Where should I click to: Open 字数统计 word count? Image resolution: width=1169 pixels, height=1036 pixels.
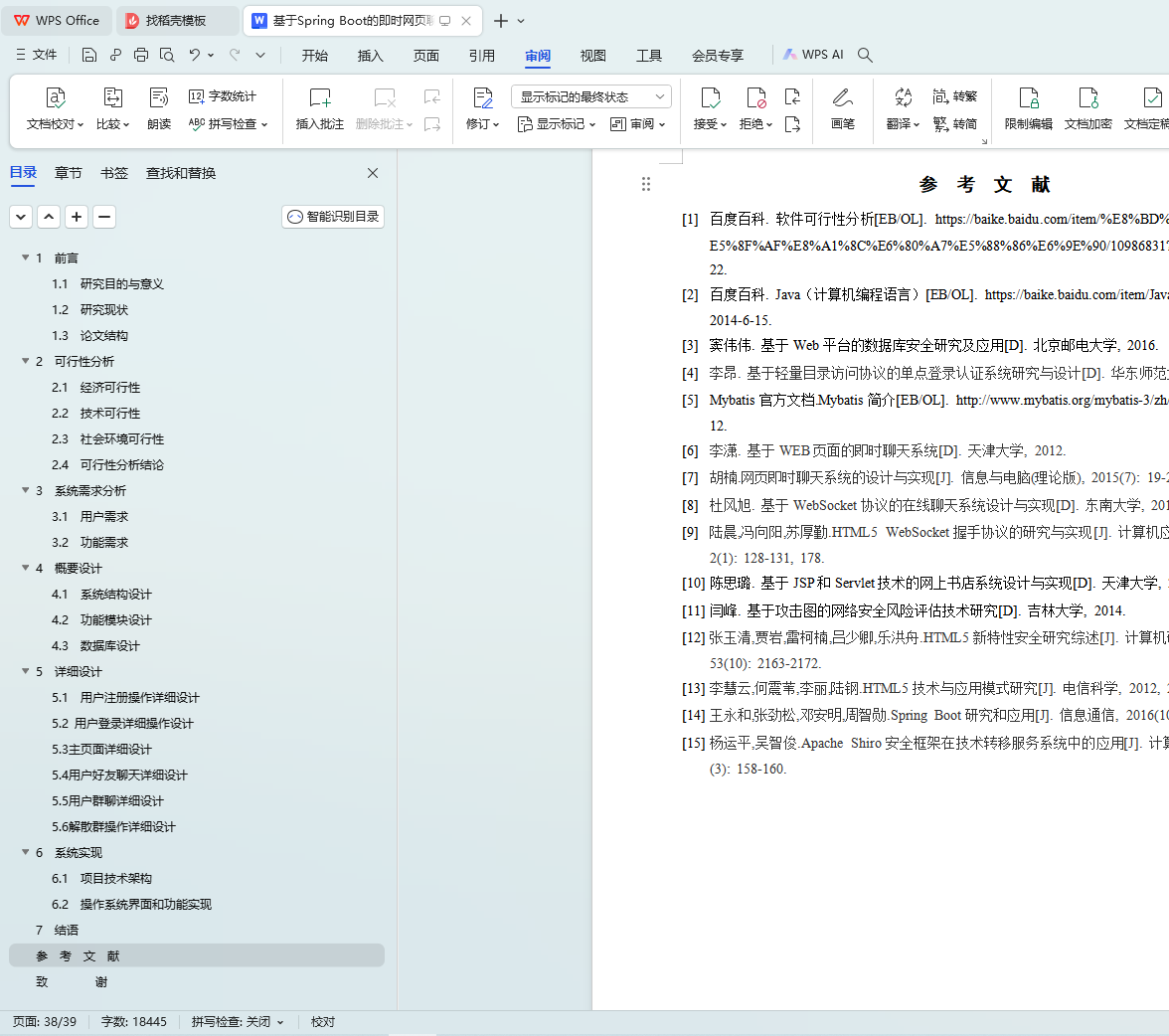223,96
